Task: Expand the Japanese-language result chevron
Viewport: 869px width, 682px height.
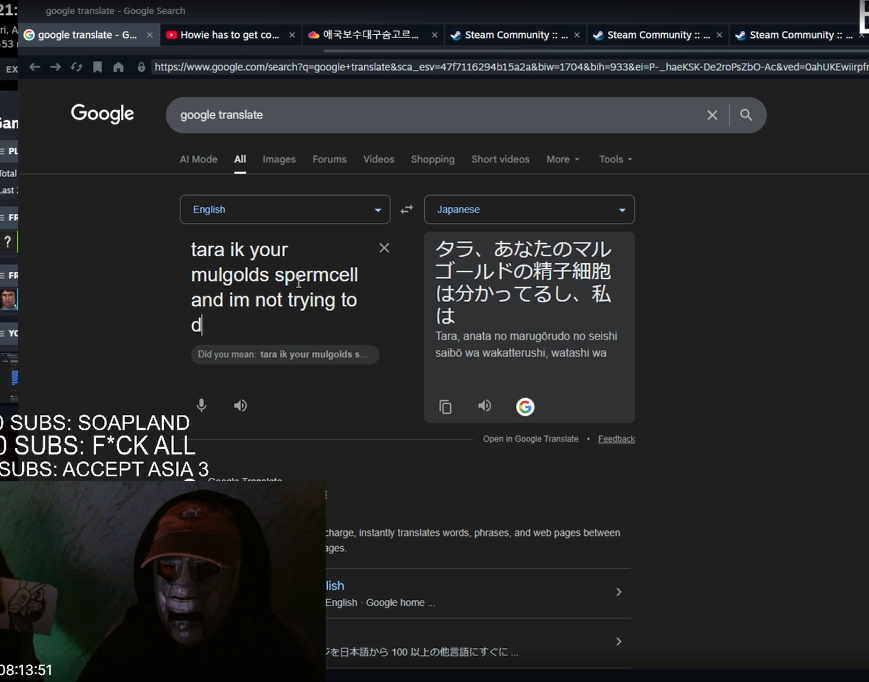Action: [619, 642]
